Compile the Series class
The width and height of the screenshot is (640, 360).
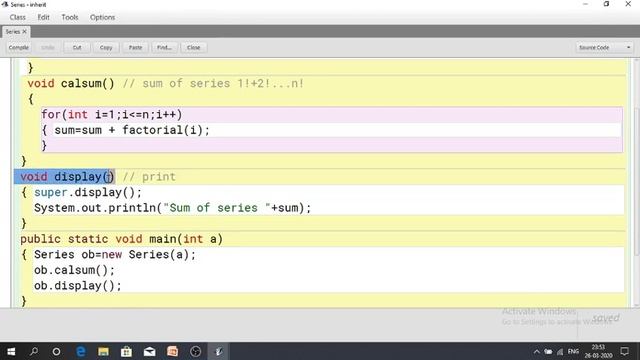tap(19, 47)
